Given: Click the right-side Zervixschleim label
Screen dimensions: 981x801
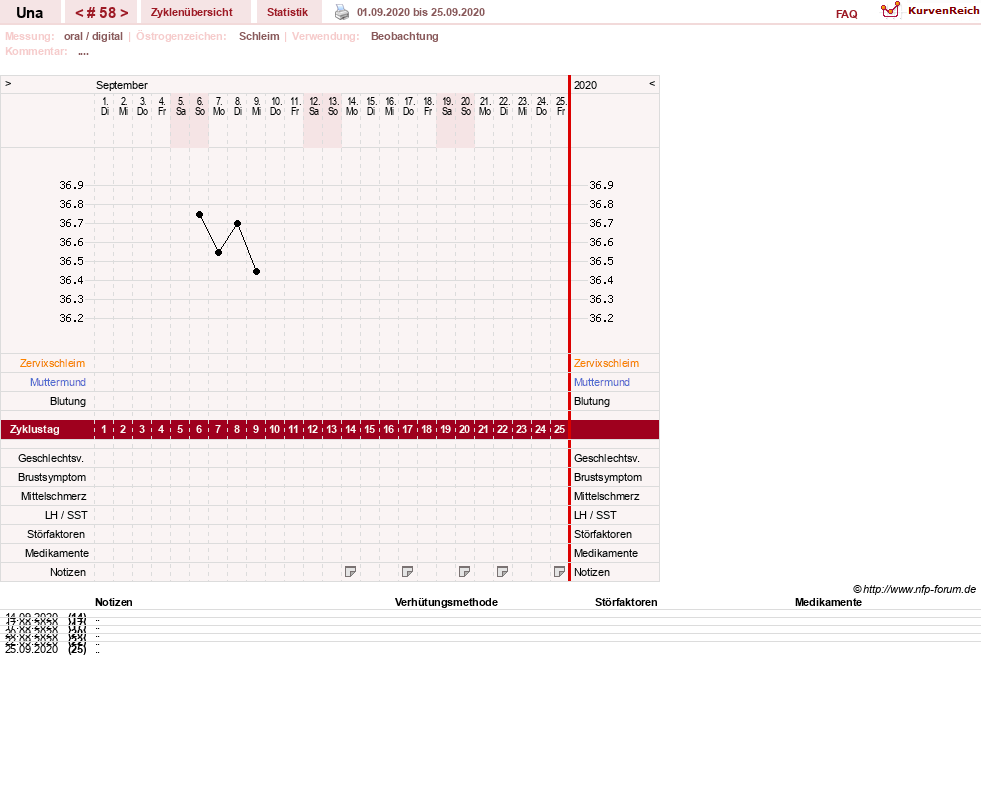Looking at the screenshot, I should point(606,363).
